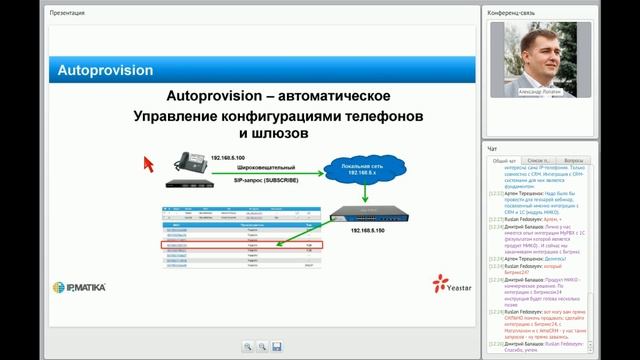Click the 192.168.5.100 address label

click(x=228, y=158)
